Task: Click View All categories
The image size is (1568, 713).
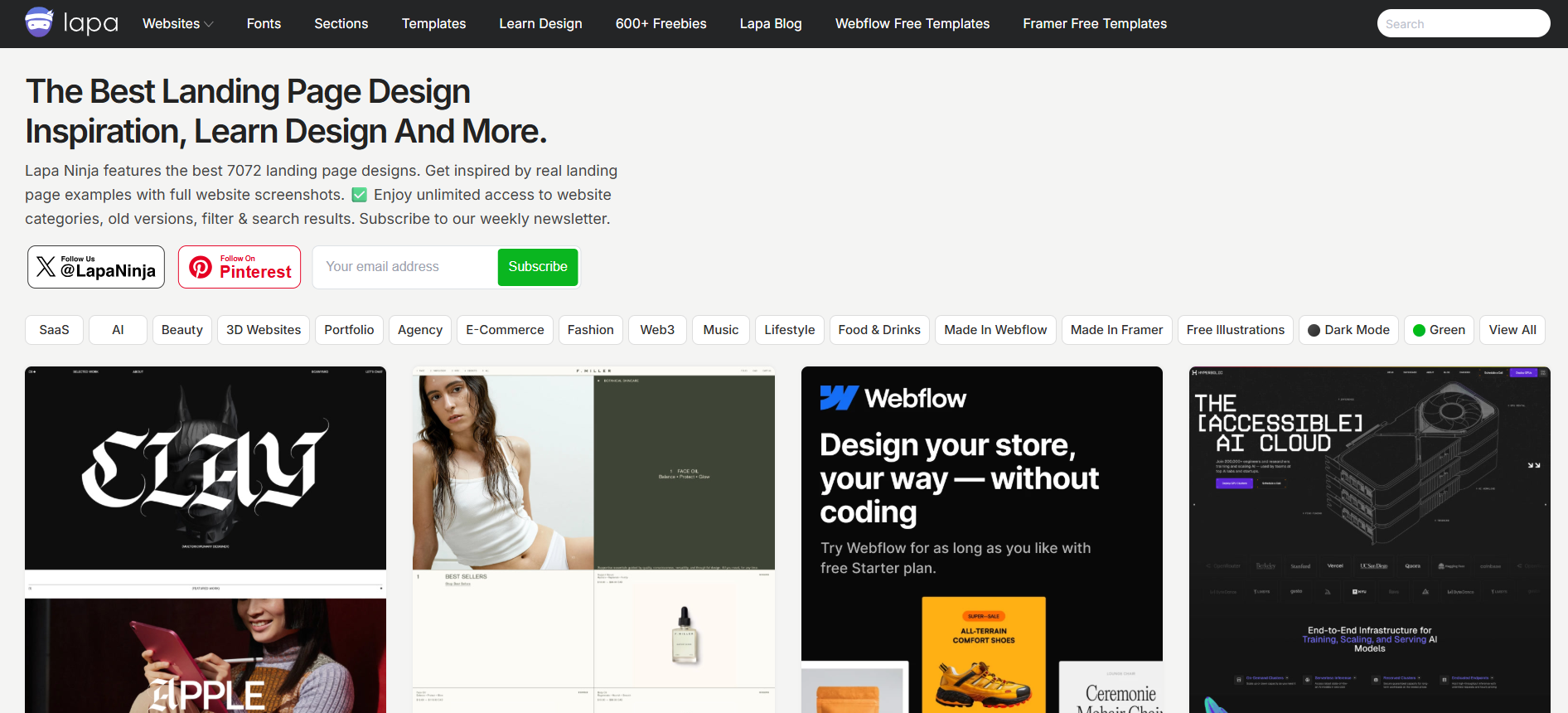Action: [x=1512, y=330]
